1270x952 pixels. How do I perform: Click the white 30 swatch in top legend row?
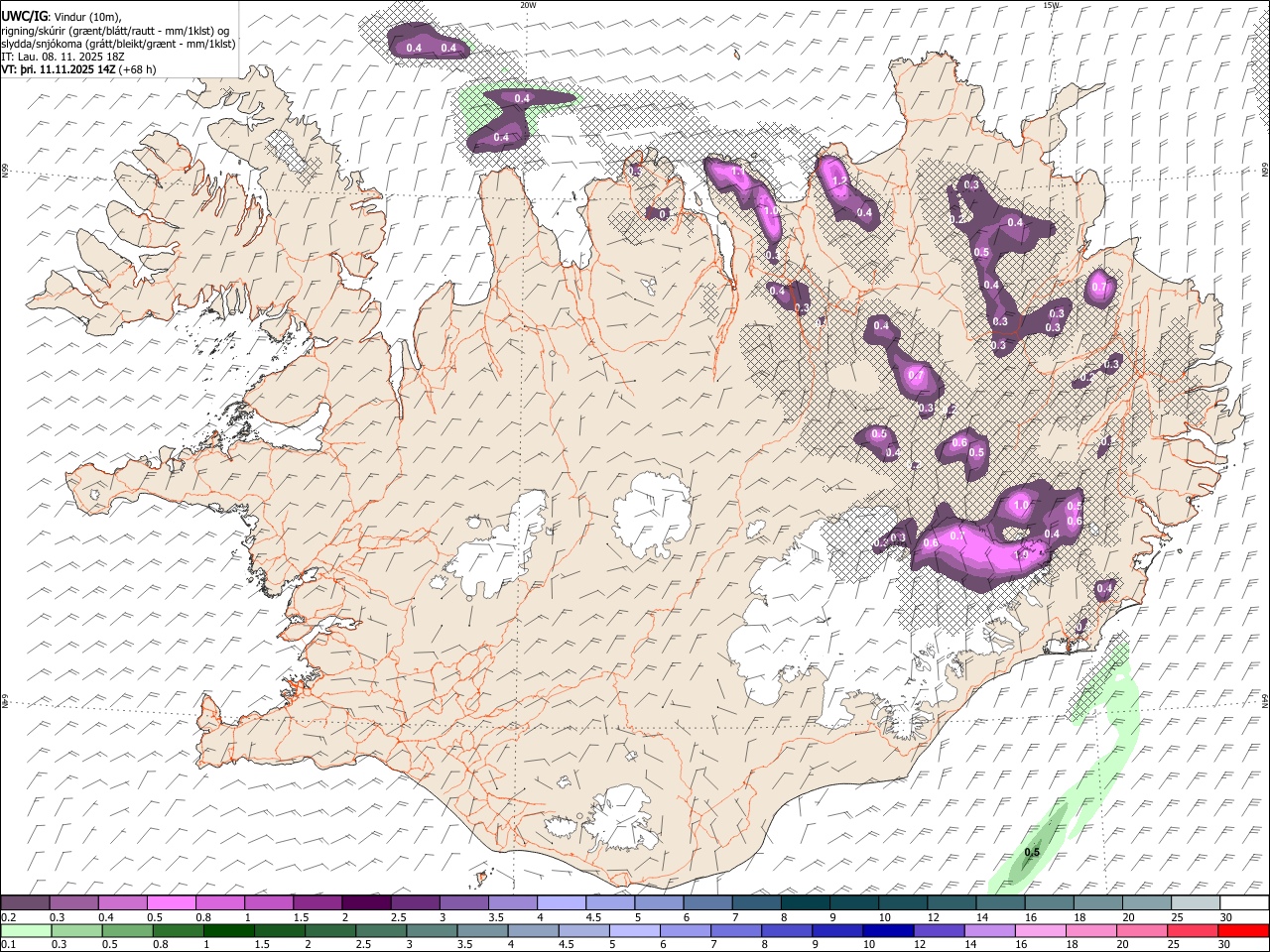[1244, 902]
